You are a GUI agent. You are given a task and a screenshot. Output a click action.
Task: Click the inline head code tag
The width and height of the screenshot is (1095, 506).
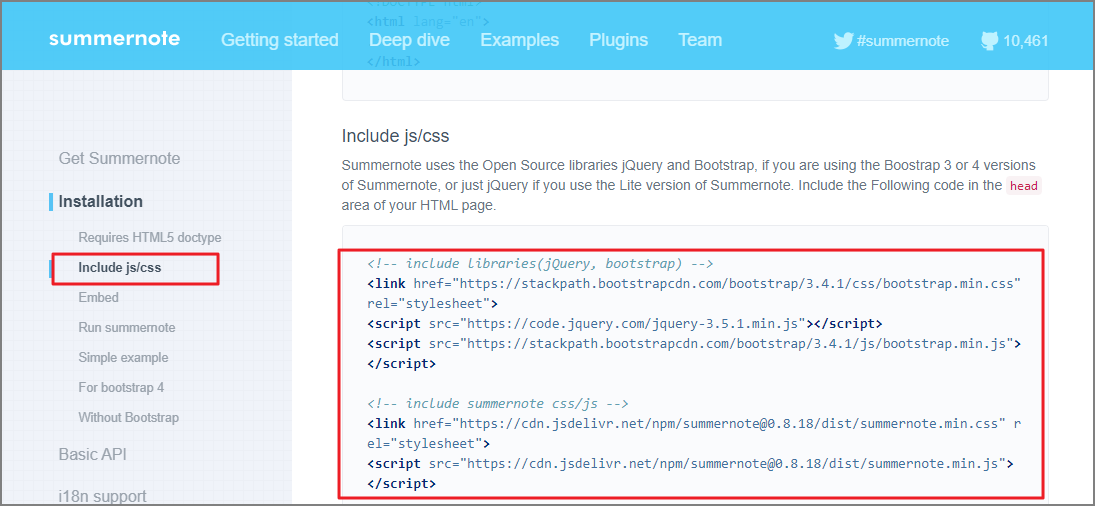[x=1024, y=186]
